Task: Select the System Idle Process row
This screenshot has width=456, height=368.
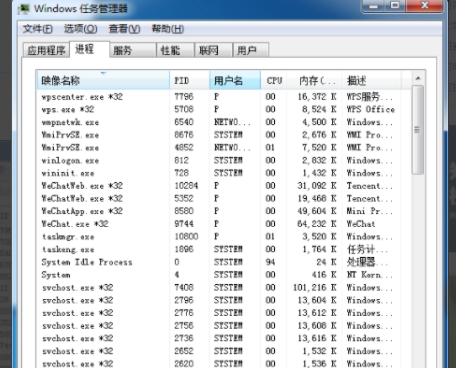Action: click(223, 262)
